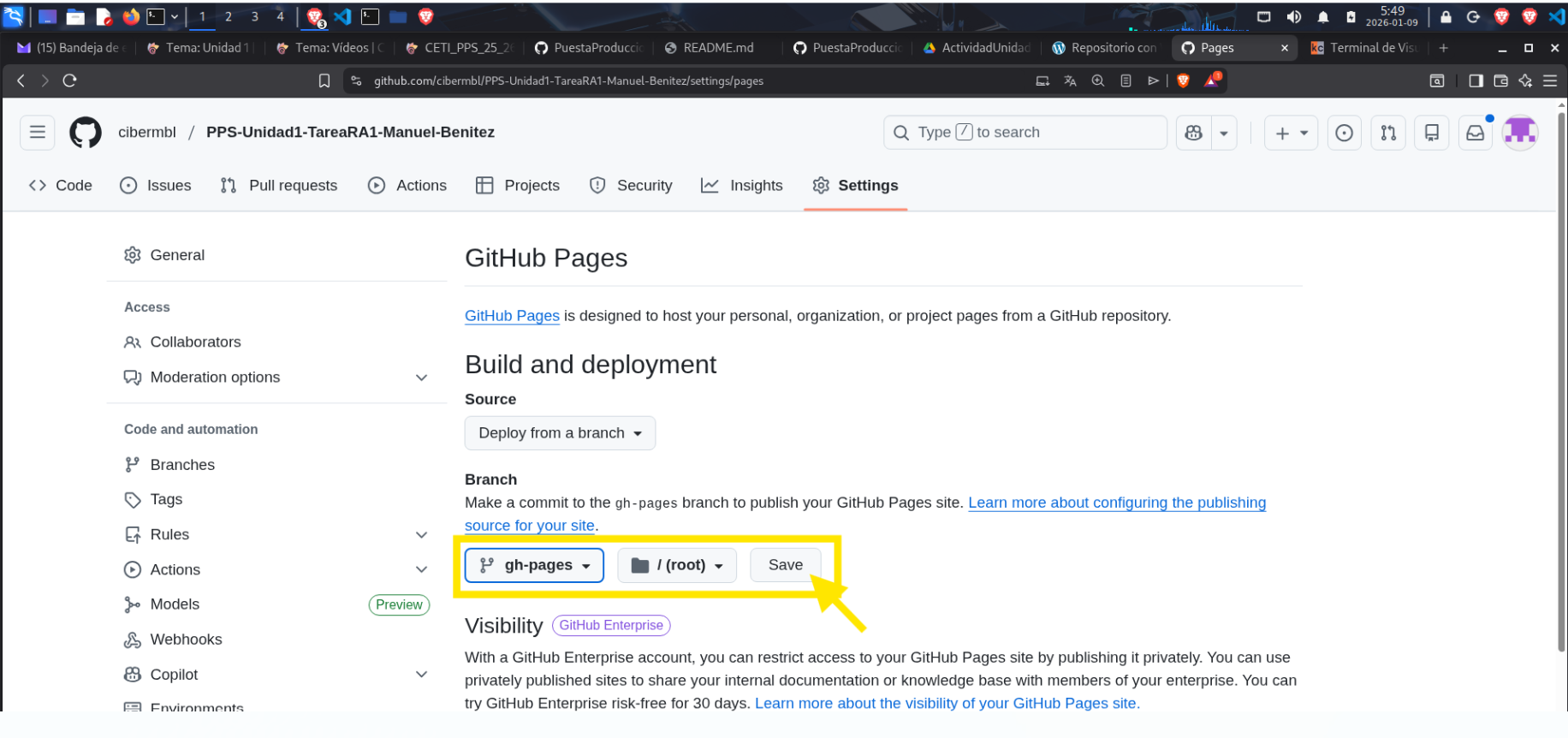Image resolution: width=1568 pixels, height=738 pixels.
Task: Click the GitHub Enterprise badge
Action: click(x=611, y=626)
